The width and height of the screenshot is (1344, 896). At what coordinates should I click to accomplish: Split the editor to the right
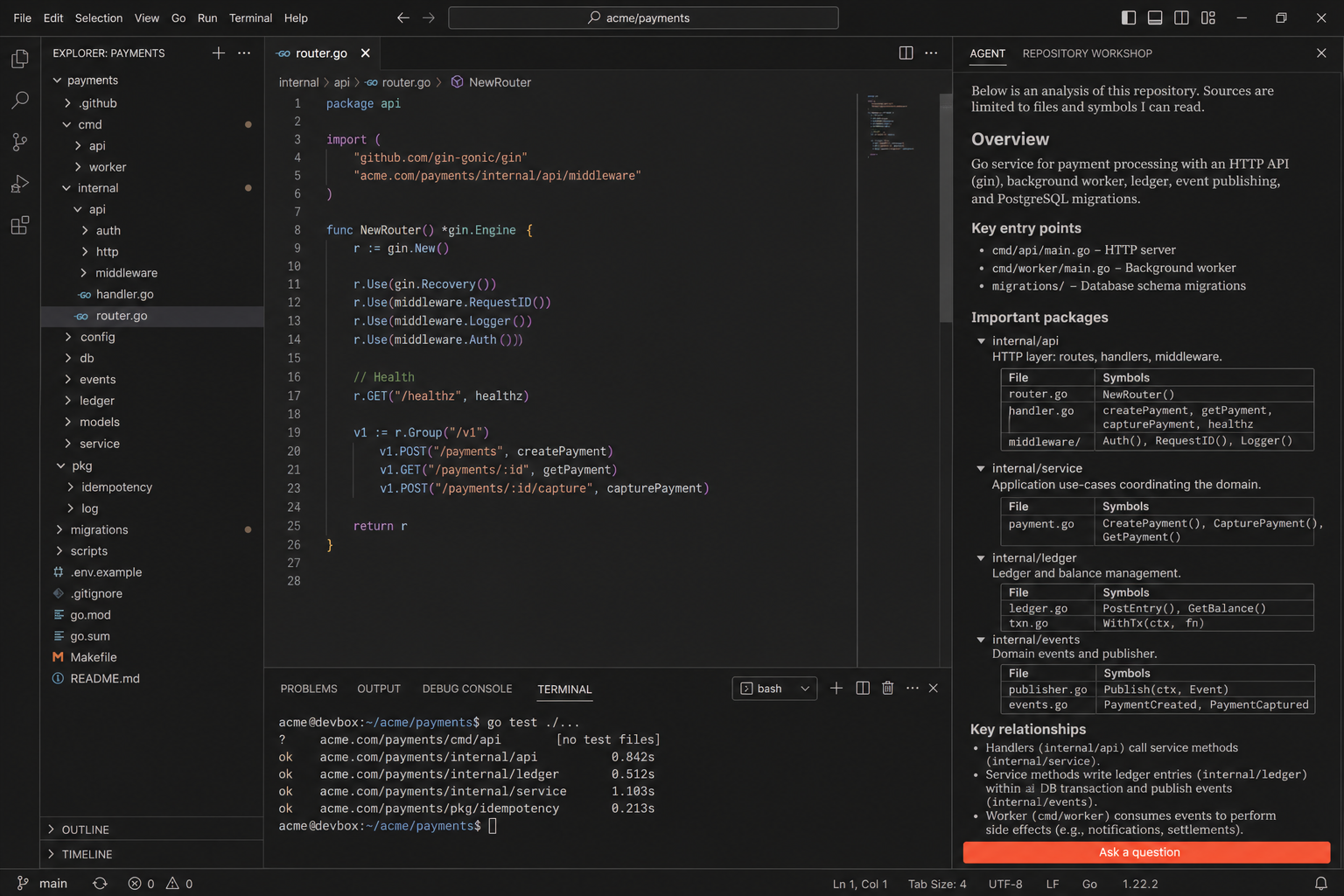(906, 53)
